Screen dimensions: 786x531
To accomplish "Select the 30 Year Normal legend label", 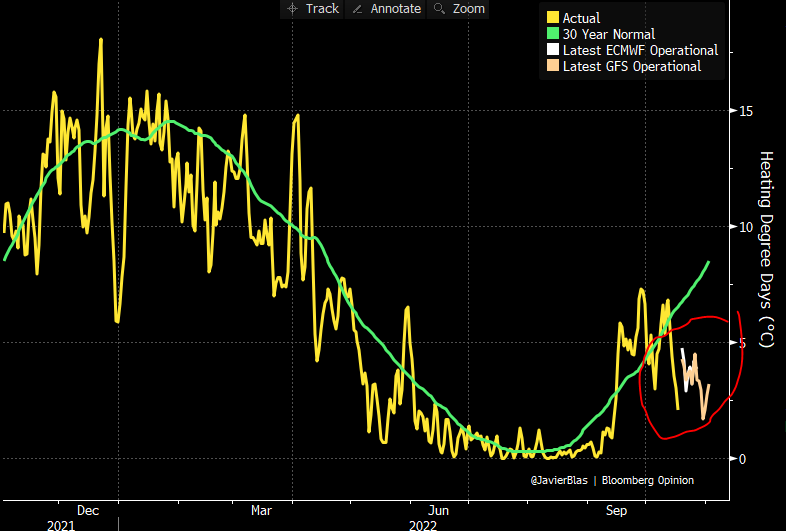I will [x=609, y=34].
